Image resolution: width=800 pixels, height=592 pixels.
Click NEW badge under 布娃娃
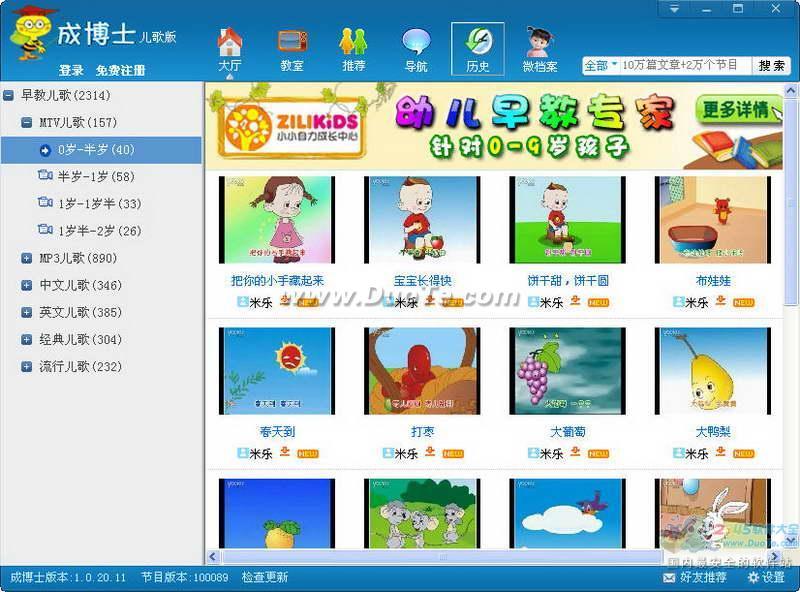[x=743, y=303]
